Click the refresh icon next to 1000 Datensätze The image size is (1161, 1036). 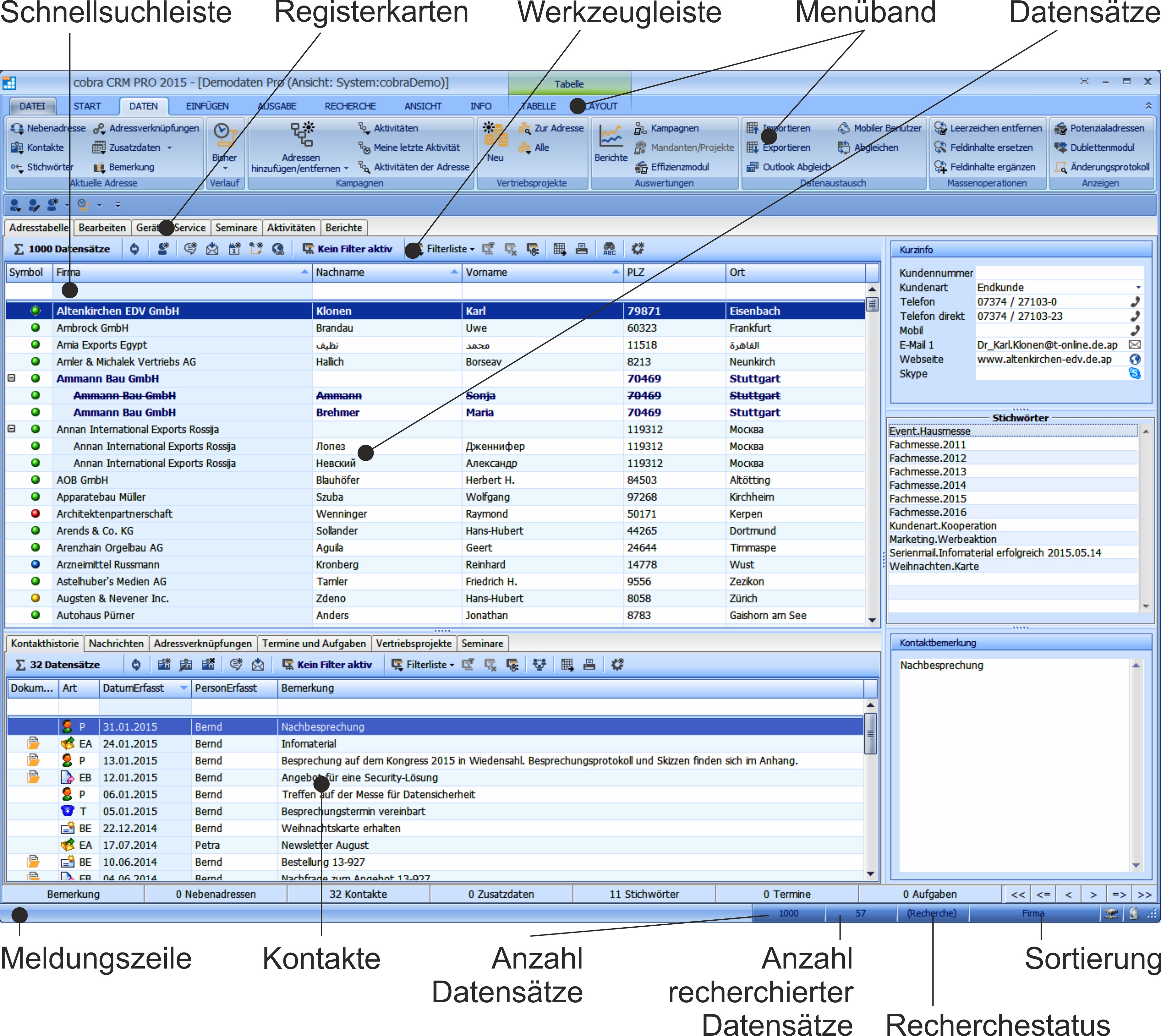click(x=134, y=249)
